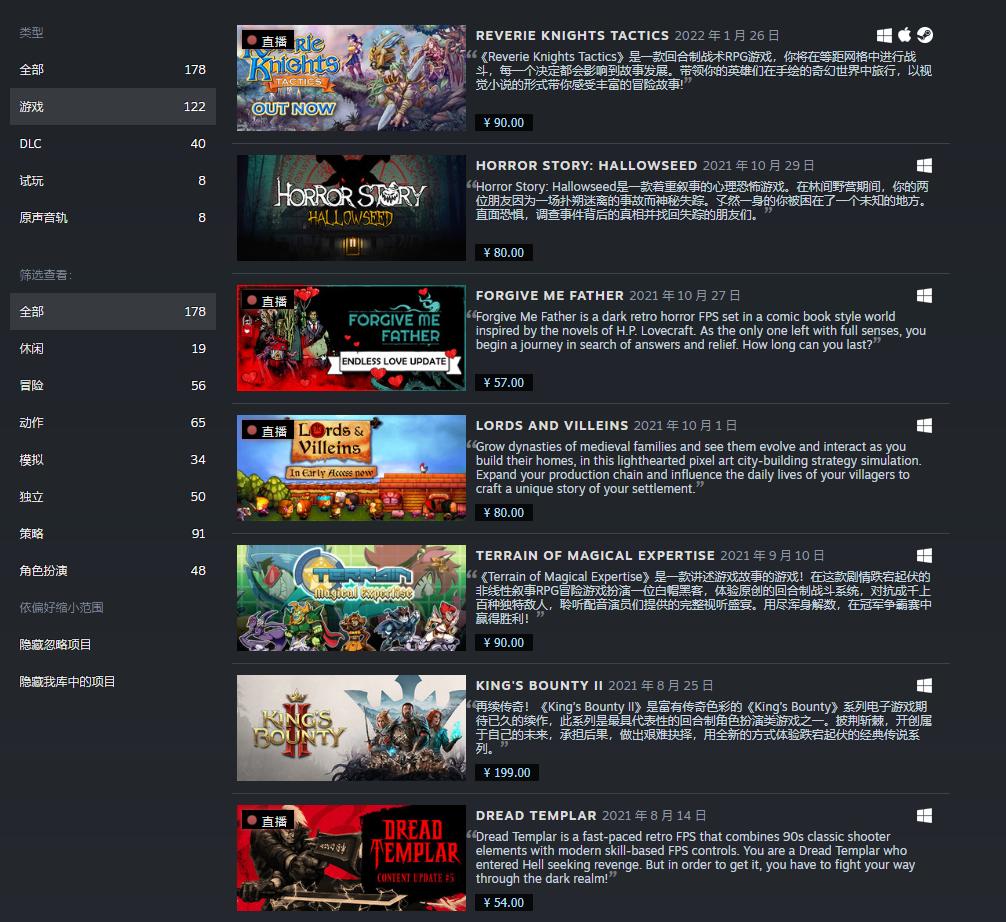Click ¥ 90.00 price of Terrain of Magical Expertise
The width and height of the screenshot is (1006, 922).
pyautogui.click(x=504, y=643)
